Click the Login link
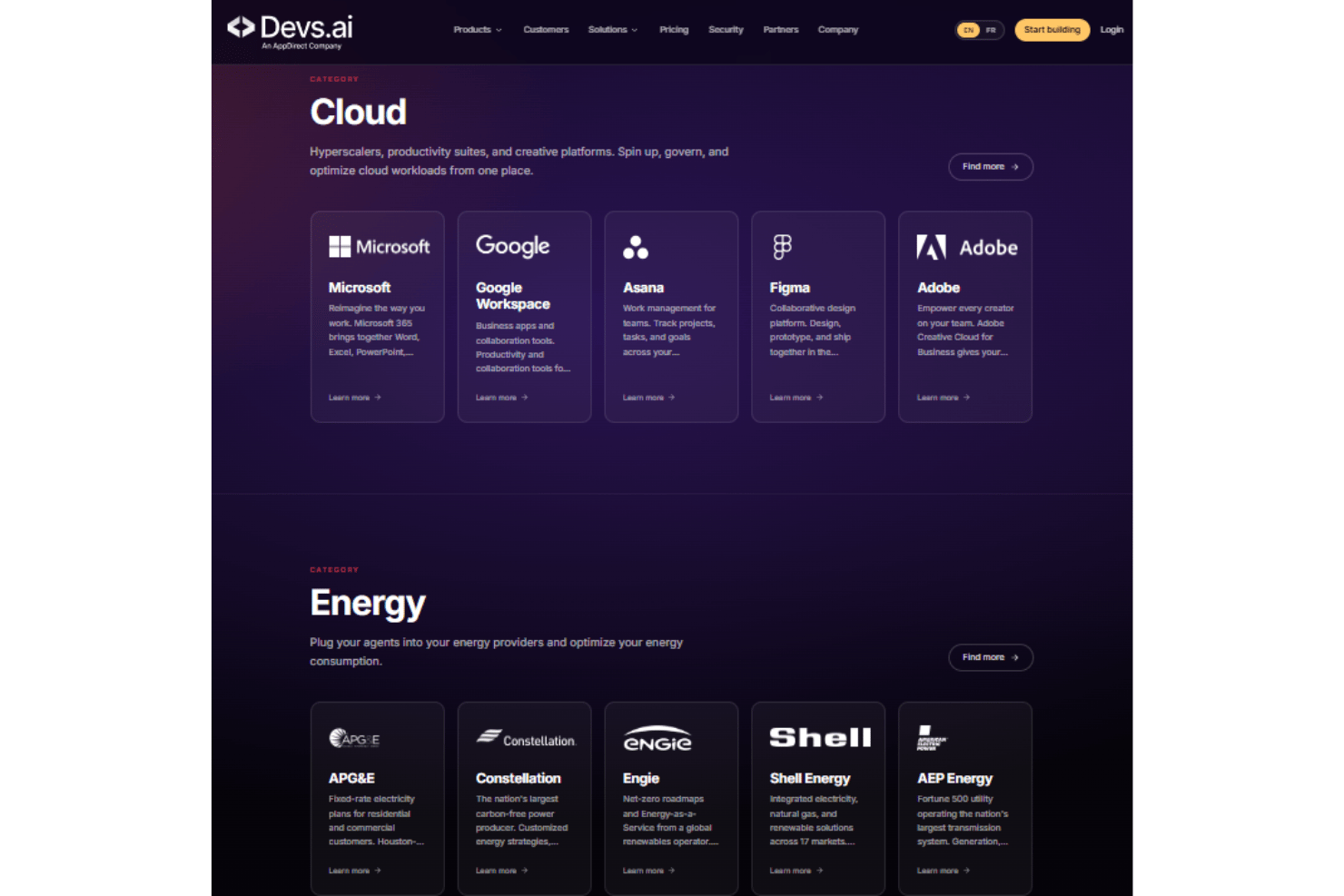This screenshot has width=1344, height=896. [1112, 30]
